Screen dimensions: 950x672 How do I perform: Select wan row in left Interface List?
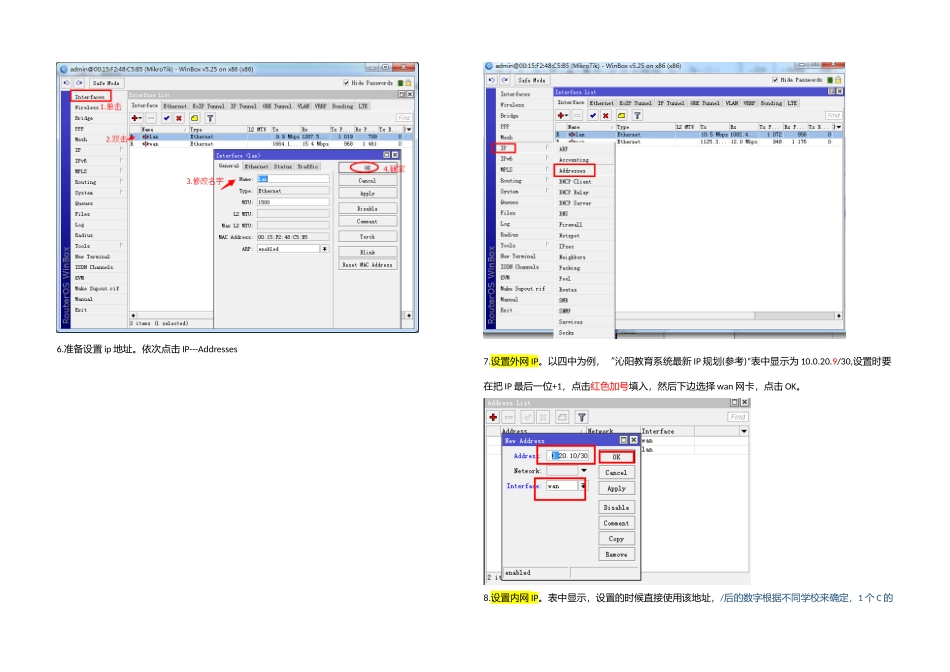(x=271, y=144)
